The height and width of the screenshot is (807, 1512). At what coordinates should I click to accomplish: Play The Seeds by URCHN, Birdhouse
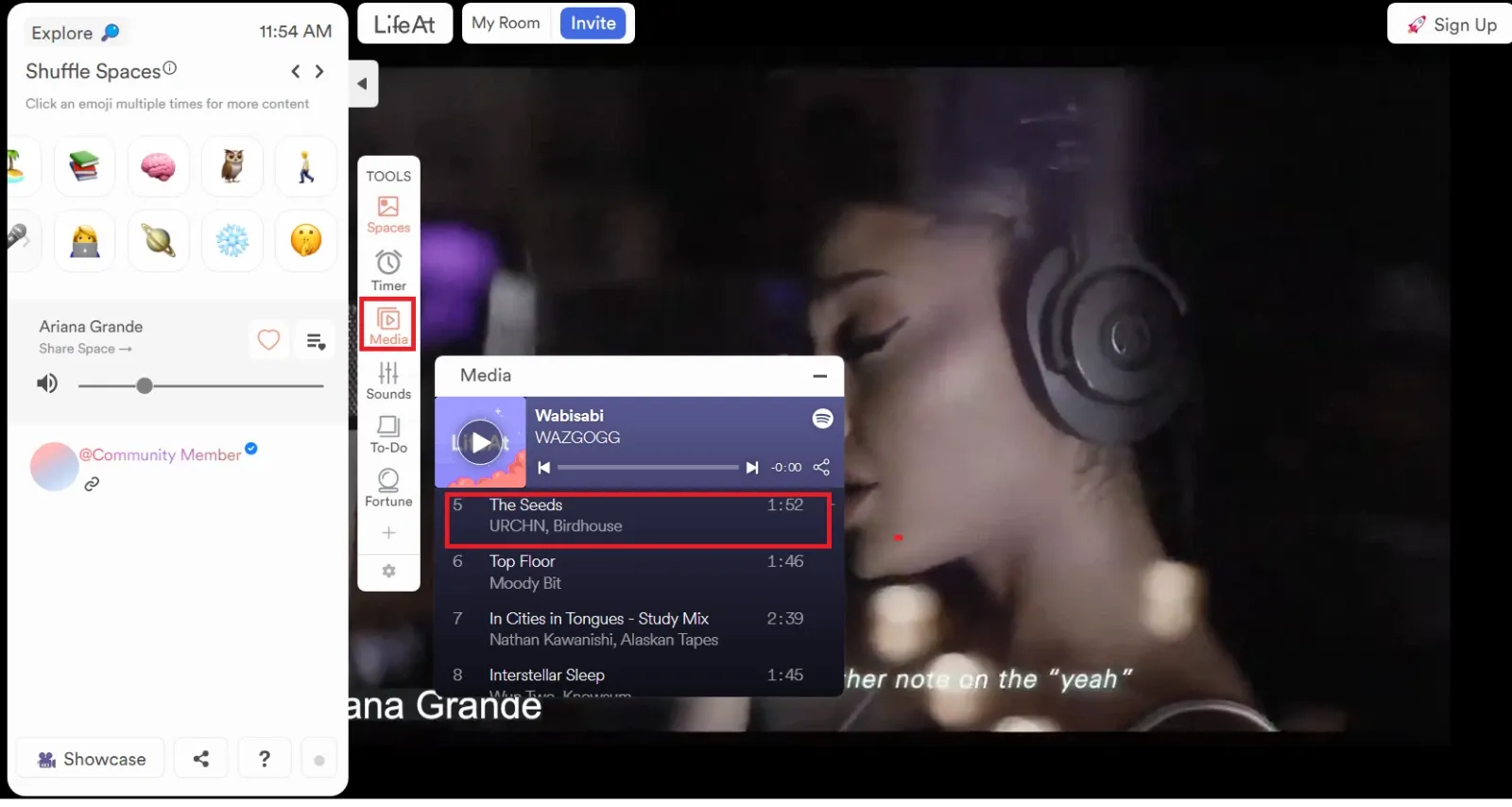tap(639, 516)
